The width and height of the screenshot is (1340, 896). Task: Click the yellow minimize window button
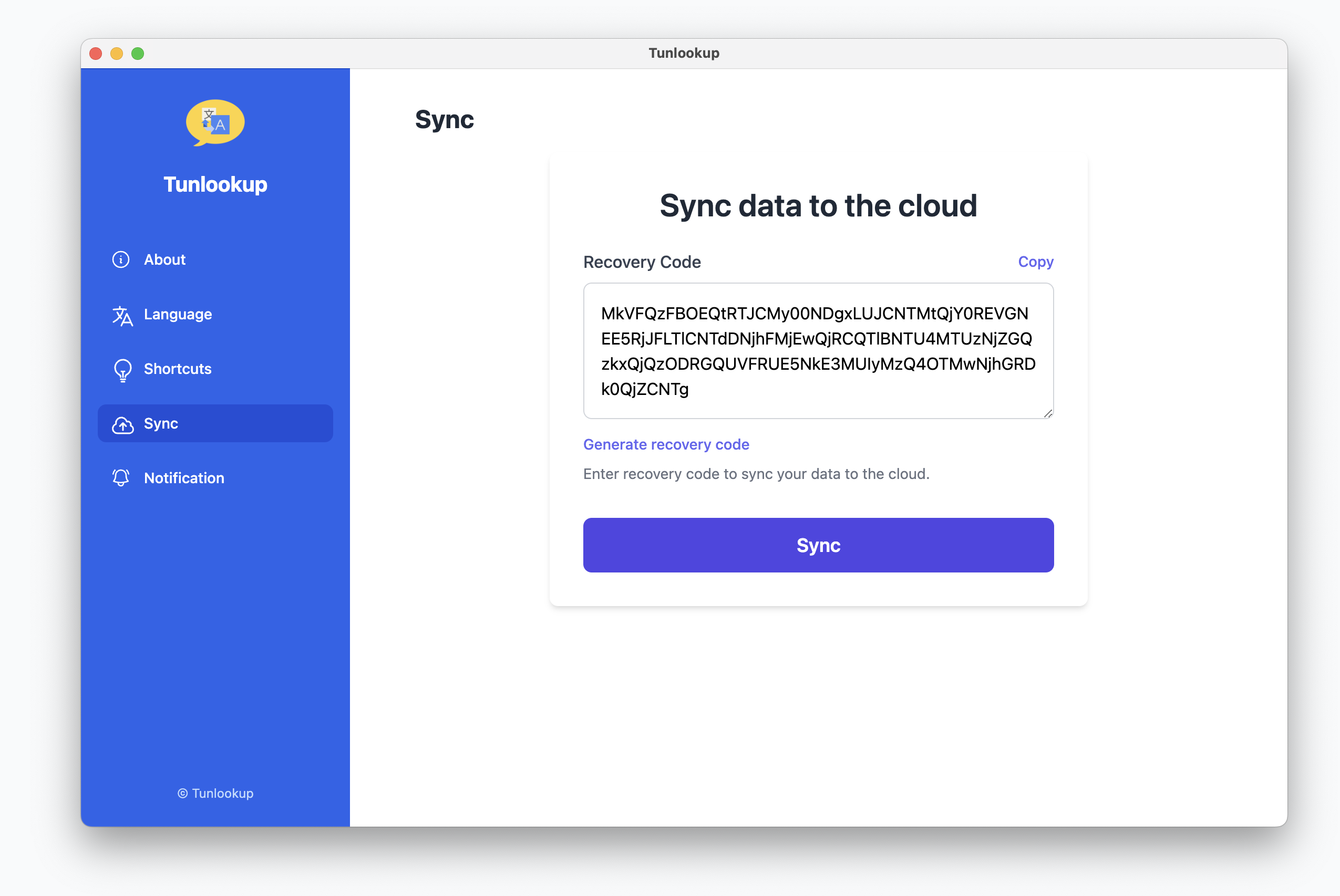click(117, 54)
